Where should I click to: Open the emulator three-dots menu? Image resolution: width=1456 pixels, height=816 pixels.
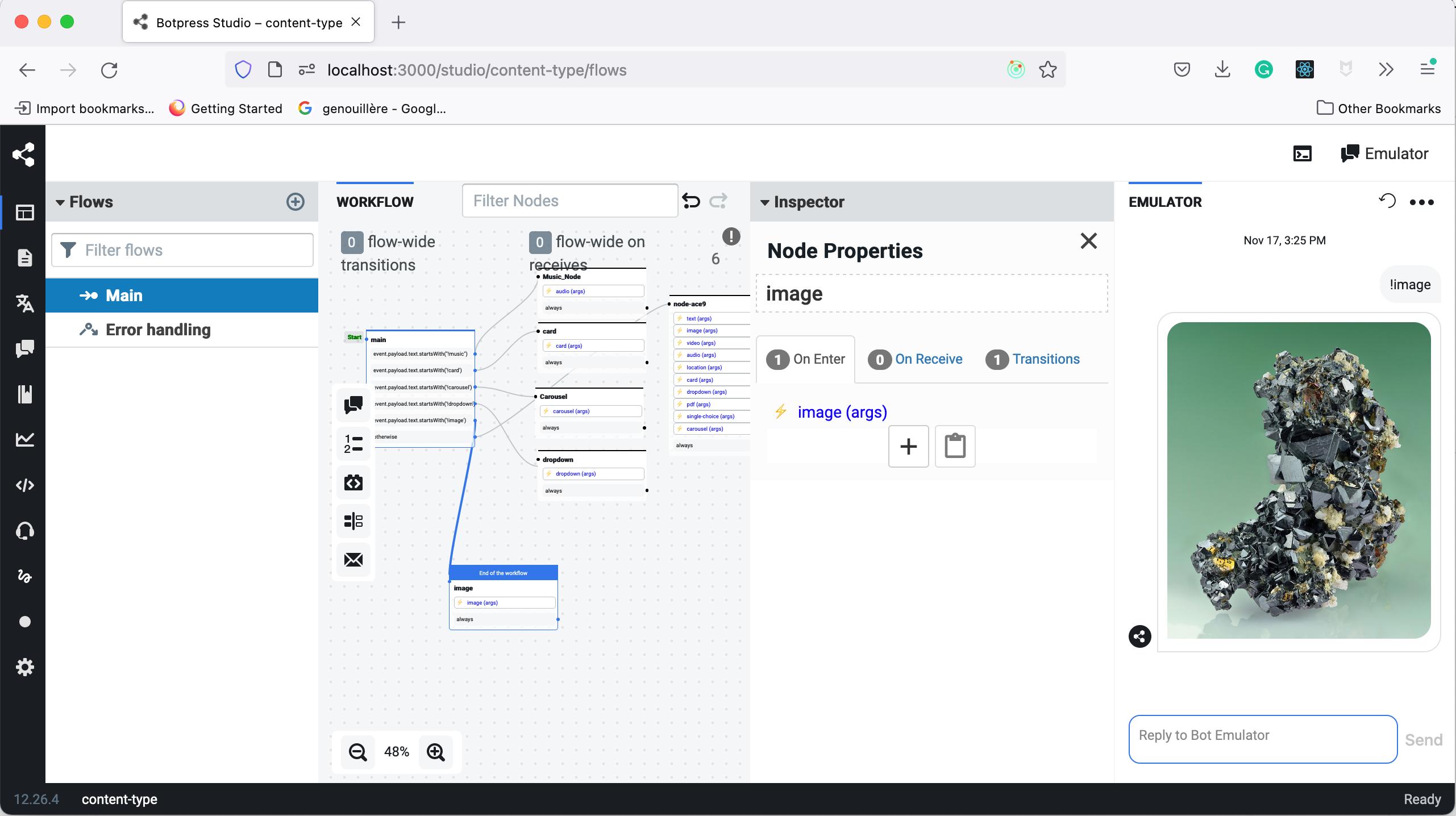(1421, 202)
